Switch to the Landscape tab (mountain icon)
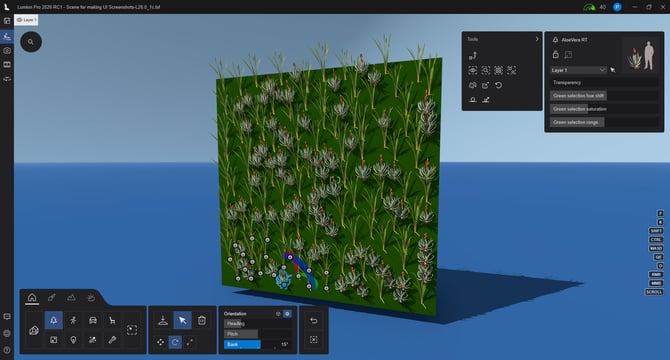The width and height of the screenshot is (670, 360). click(71, 297)
